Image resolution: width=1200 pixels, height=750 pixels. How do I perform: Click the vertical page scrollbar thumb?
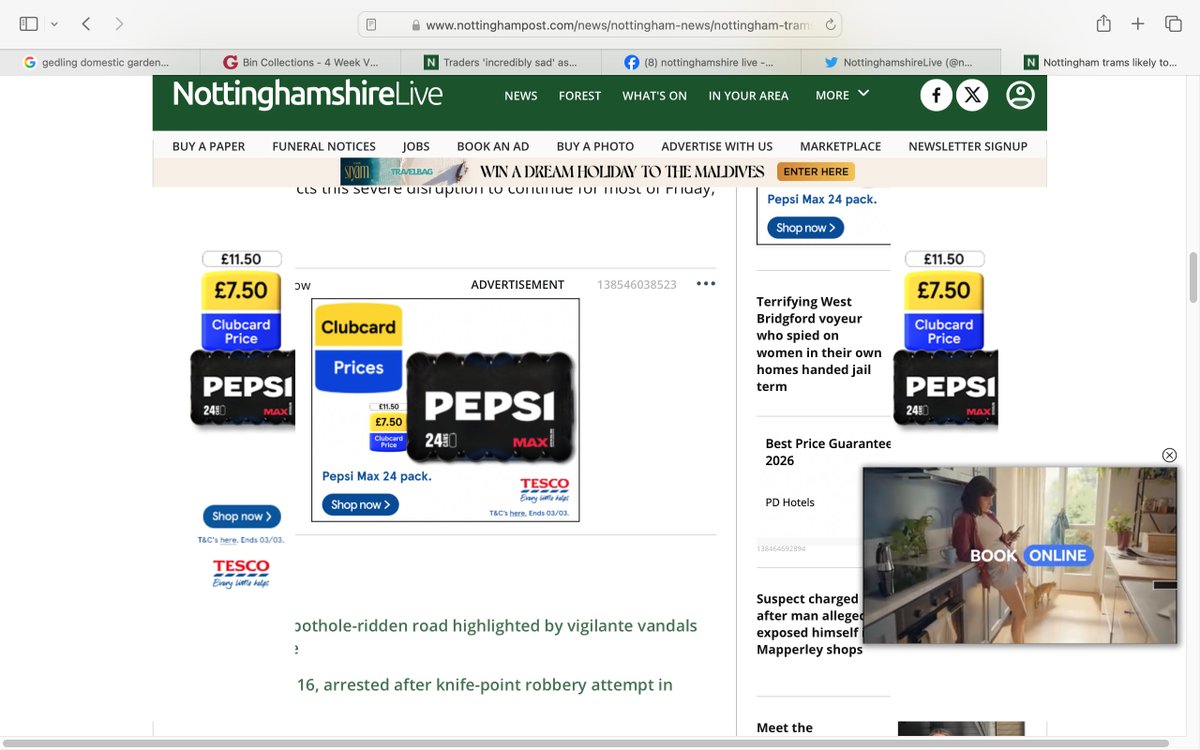tap(1192, 278)
